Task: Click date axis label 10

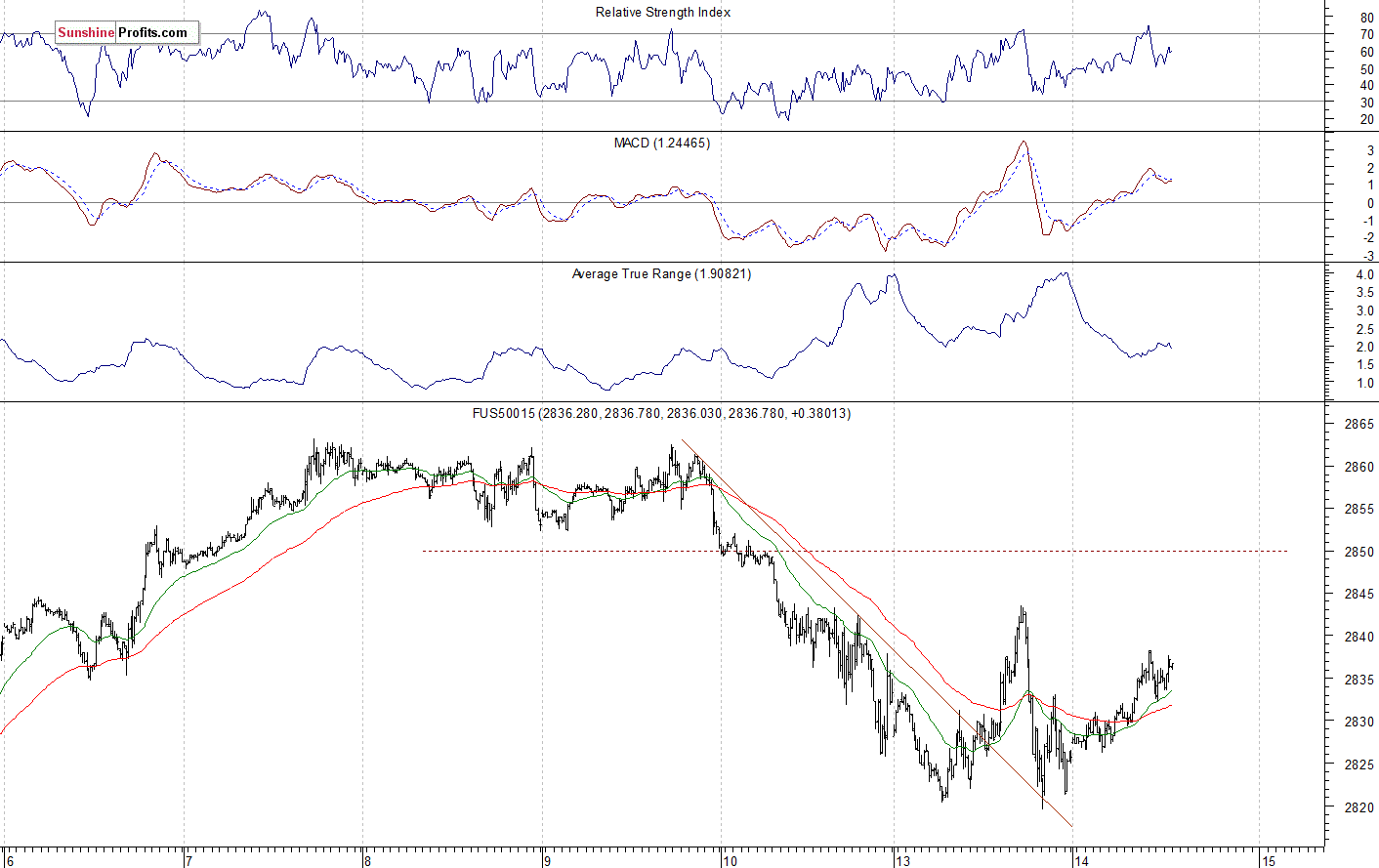Action: 730,861
